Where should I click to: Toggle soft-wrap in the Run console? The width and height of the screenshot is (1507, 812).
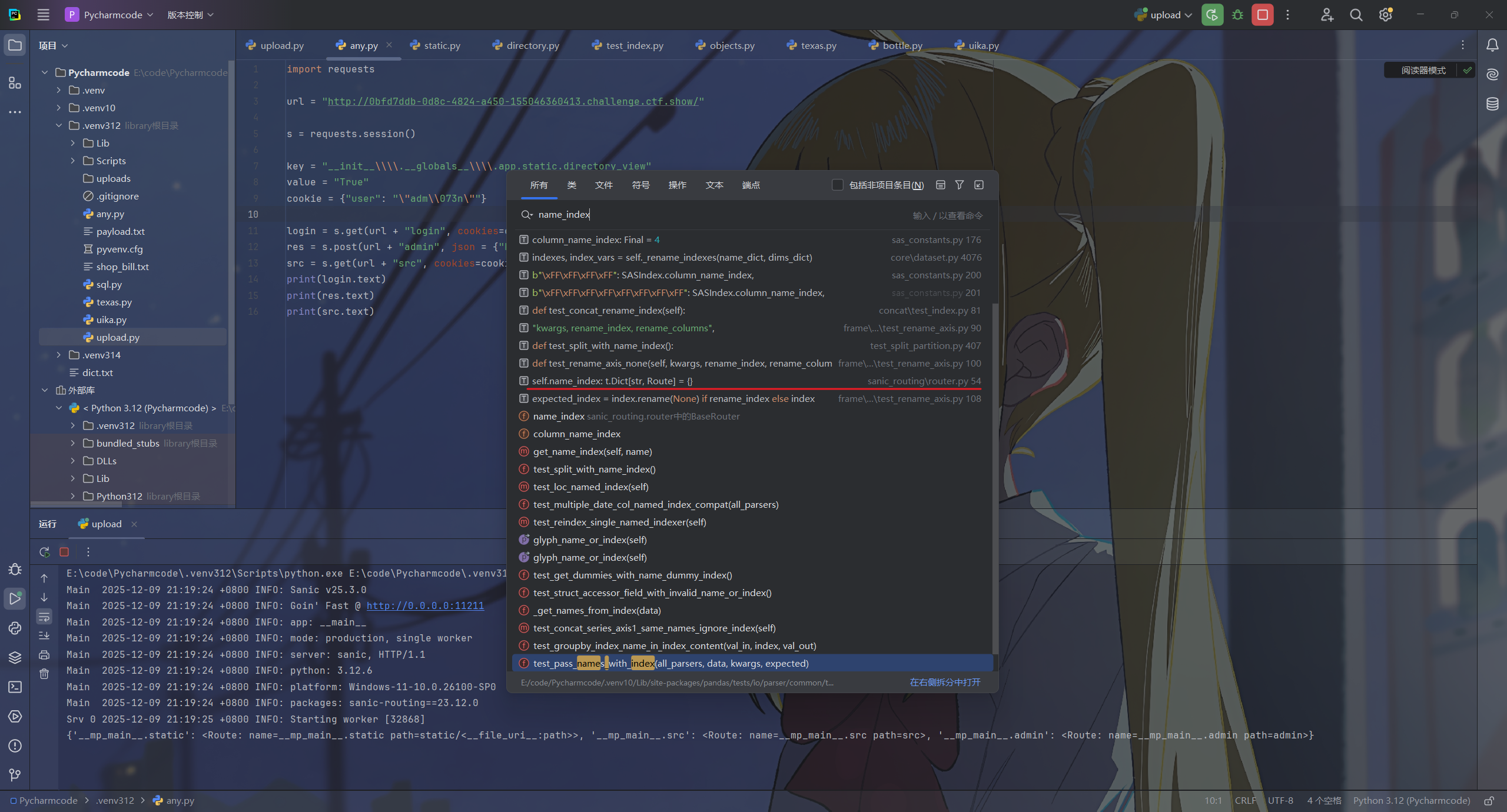[44, 617]
